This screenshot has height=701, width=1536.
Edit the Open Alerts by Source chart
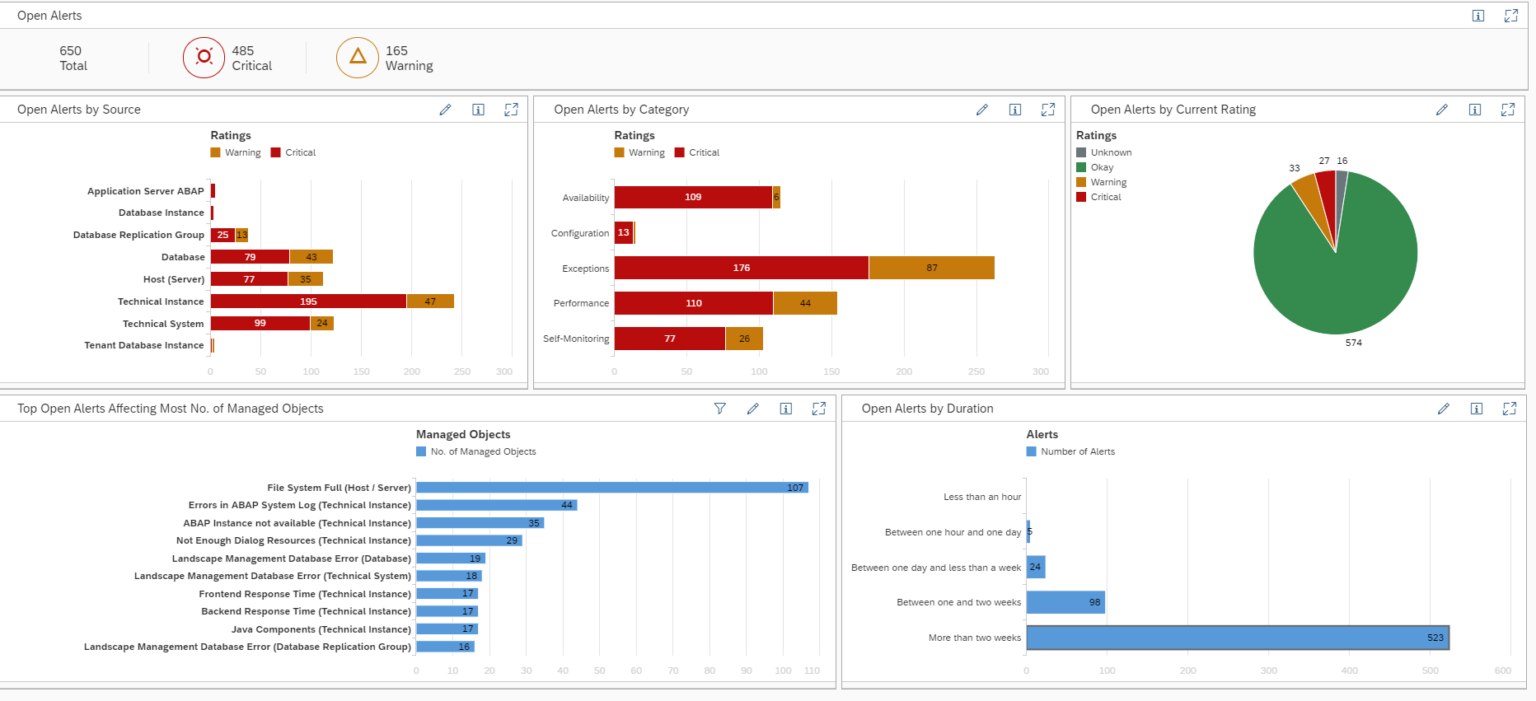pos(445,110)
